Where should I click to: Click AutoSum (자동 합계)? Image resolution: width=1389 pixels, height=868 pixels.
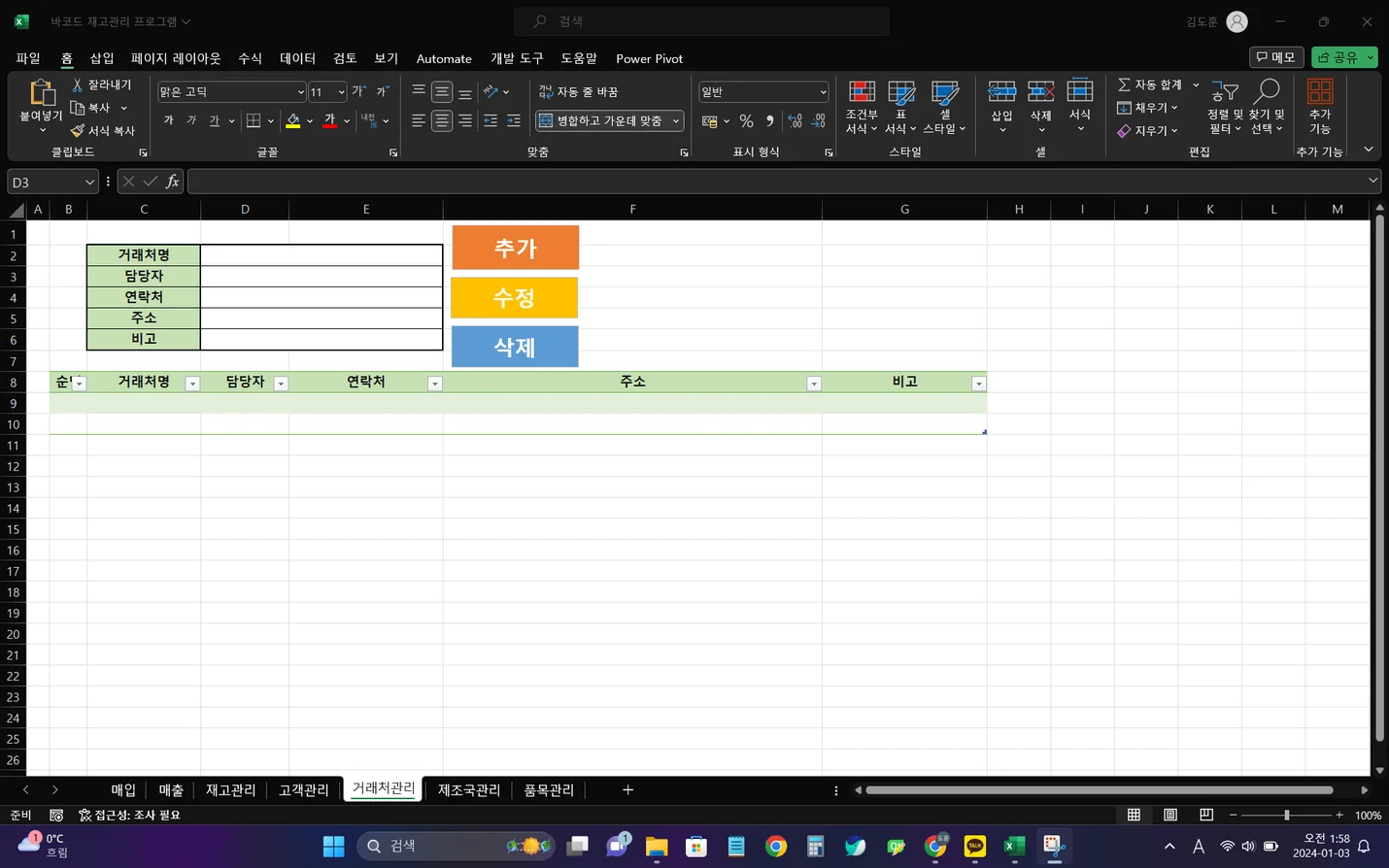click(1150, 85)
